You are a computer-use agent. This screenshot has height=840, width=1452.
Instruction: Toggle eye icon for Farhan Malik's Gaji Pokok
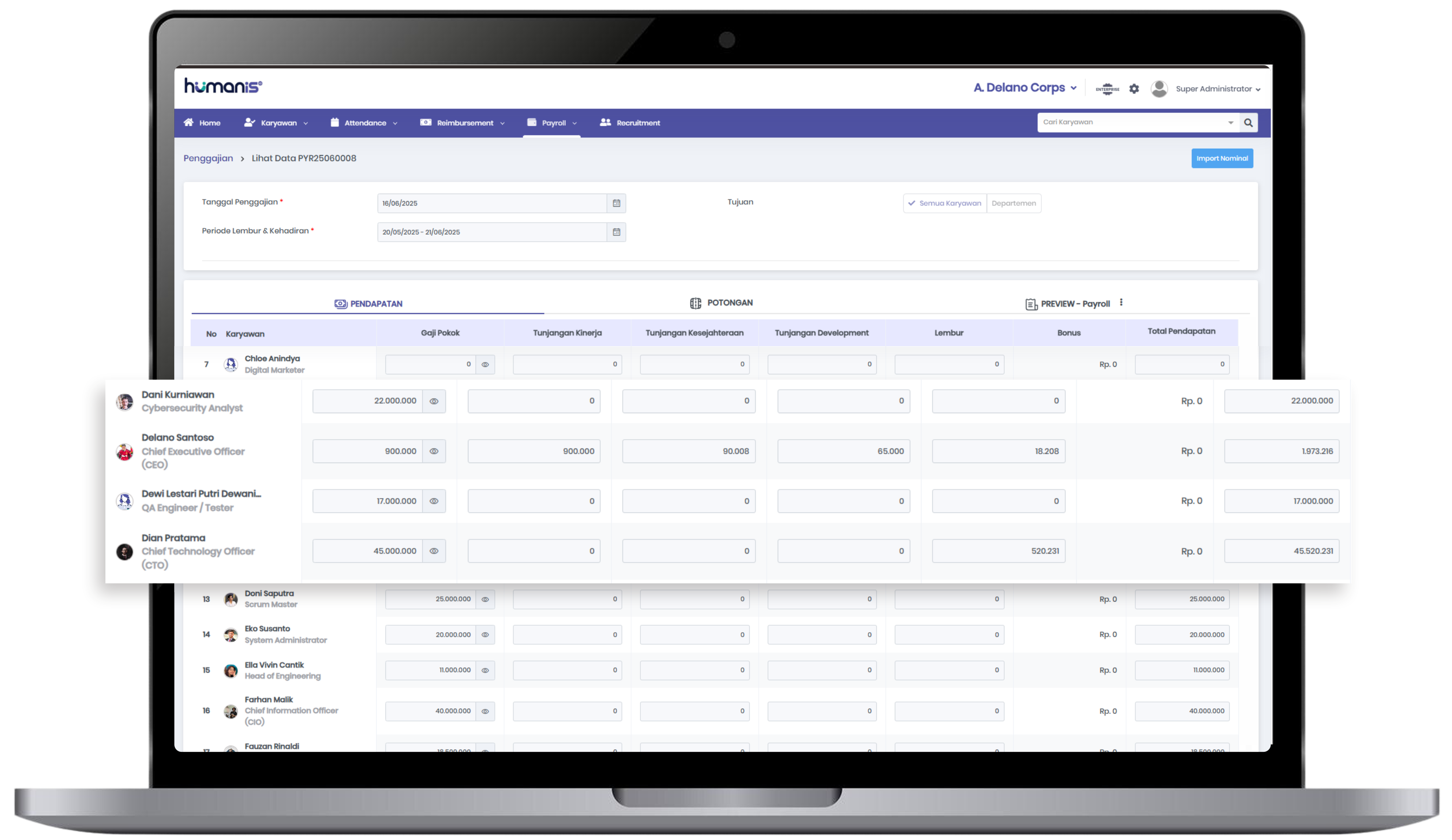485,712
